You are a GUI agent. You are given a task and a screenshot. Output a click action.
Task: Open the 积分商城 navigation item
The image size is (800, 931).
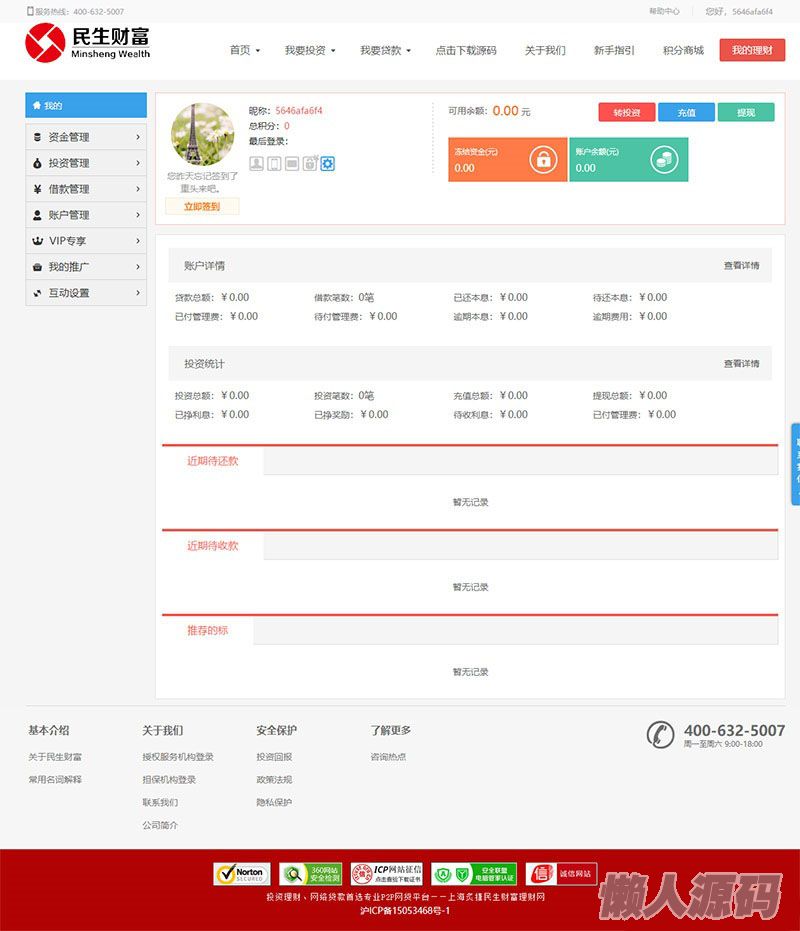click(684, 50)
